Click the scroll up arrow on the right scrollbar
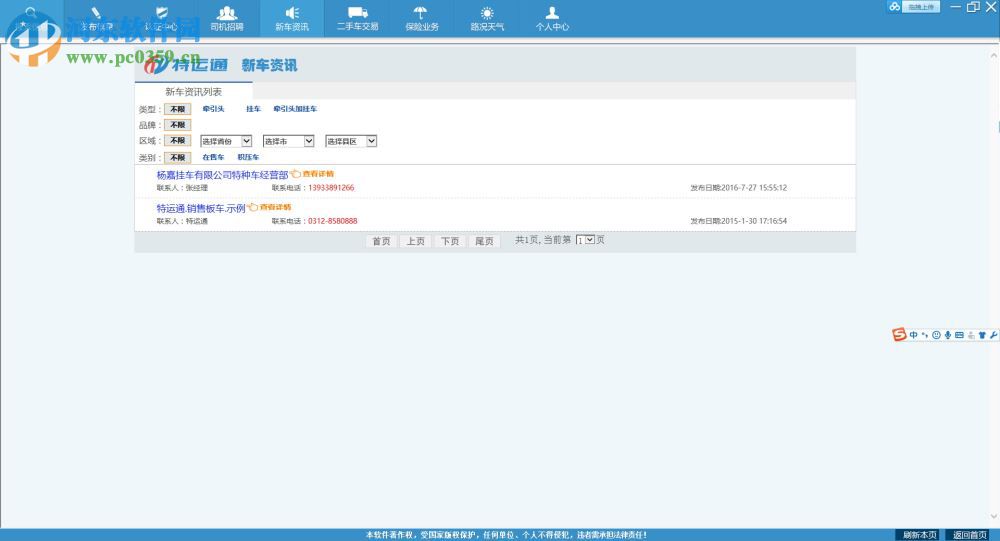This screenshot has height=541, width=1000. tap(994, 56)
